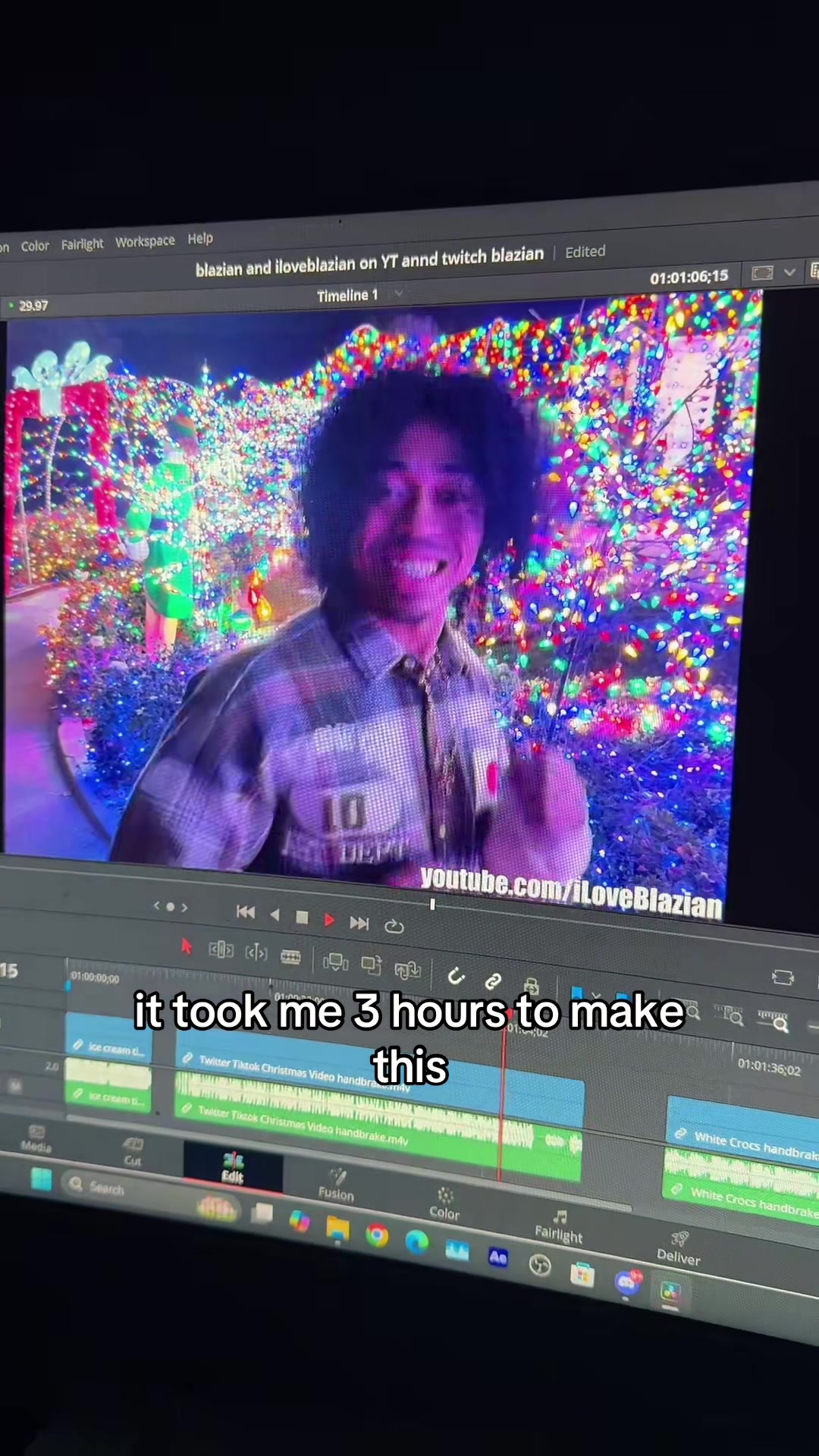Open Microsoft Store from the taskbar
819x1456 pixels.
coord(582,1273)
